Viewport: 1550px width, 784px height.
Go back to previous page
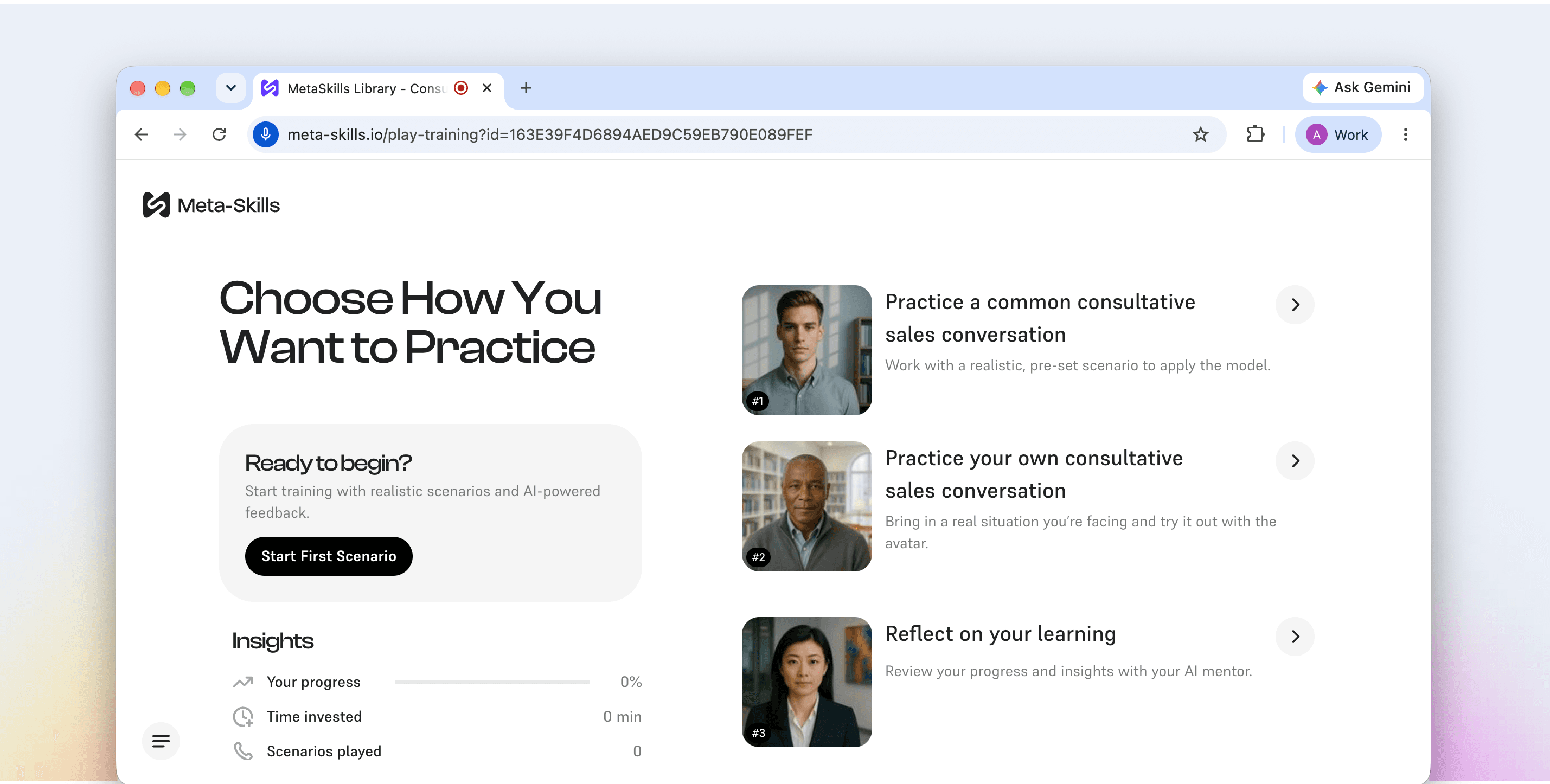142,134
